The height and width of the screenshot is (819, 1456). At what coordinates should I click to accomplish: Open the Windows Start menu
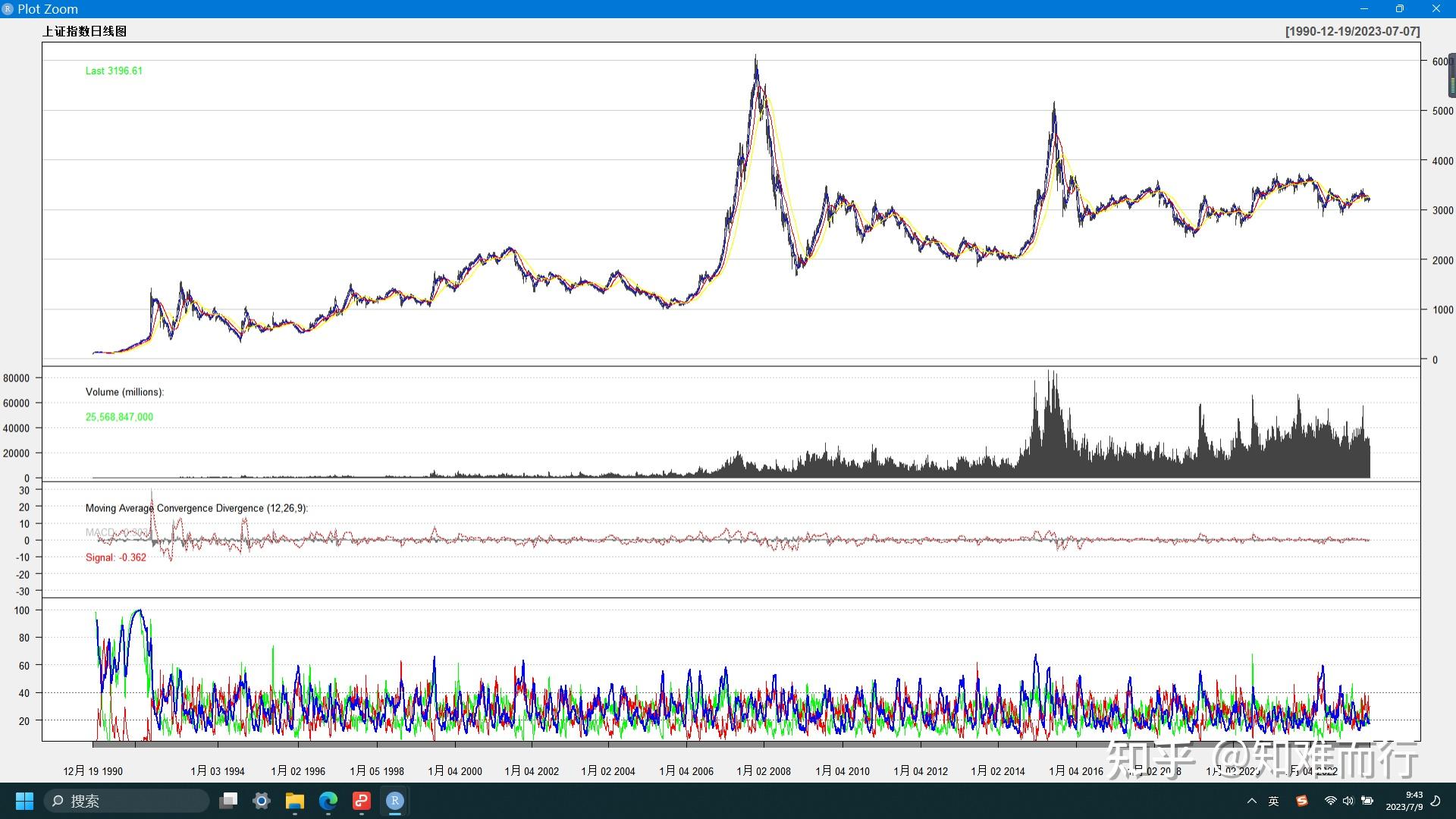click(x=24, y=801)
